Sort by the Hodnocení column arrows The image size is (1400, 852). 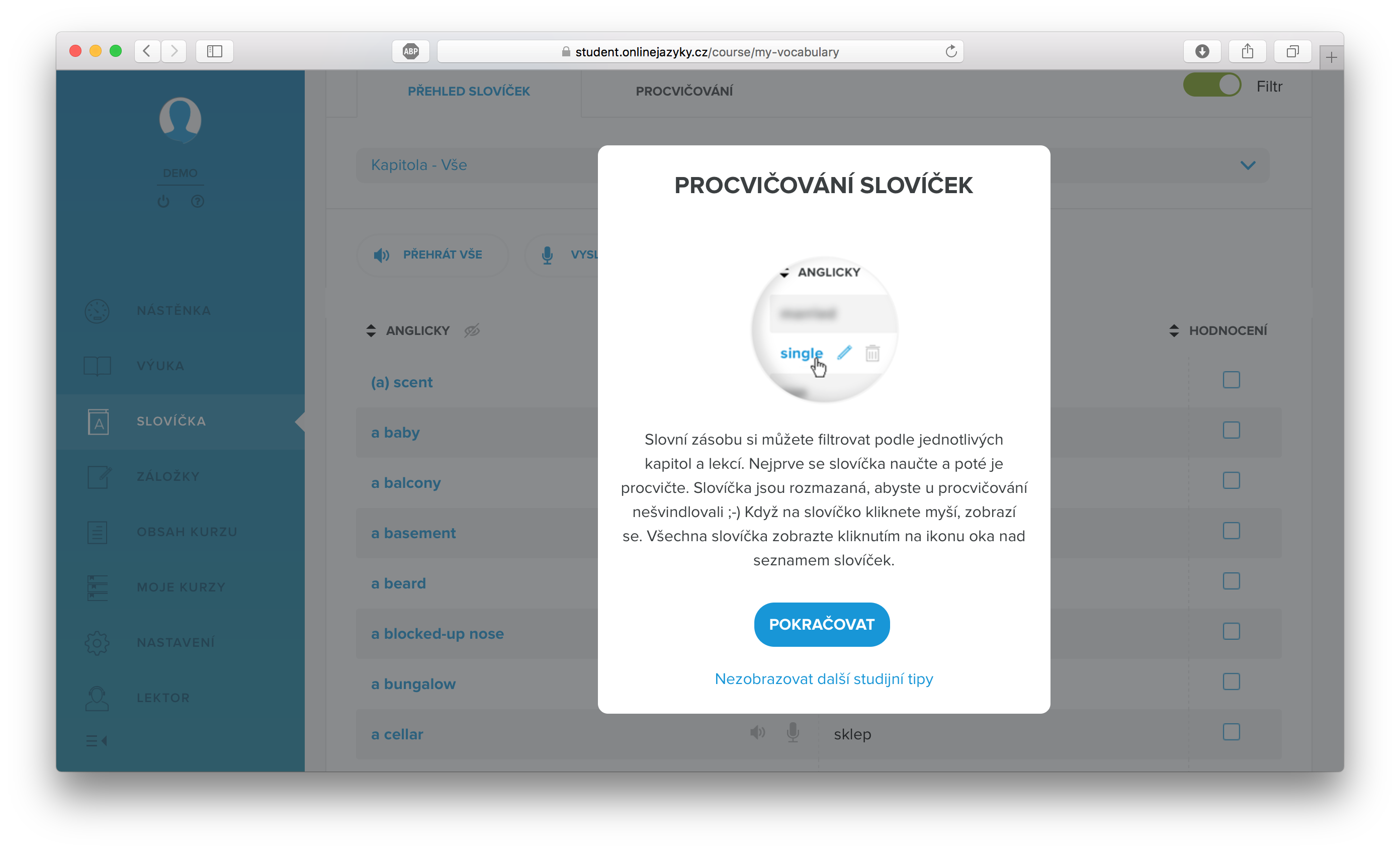(x=1174, y=331)
